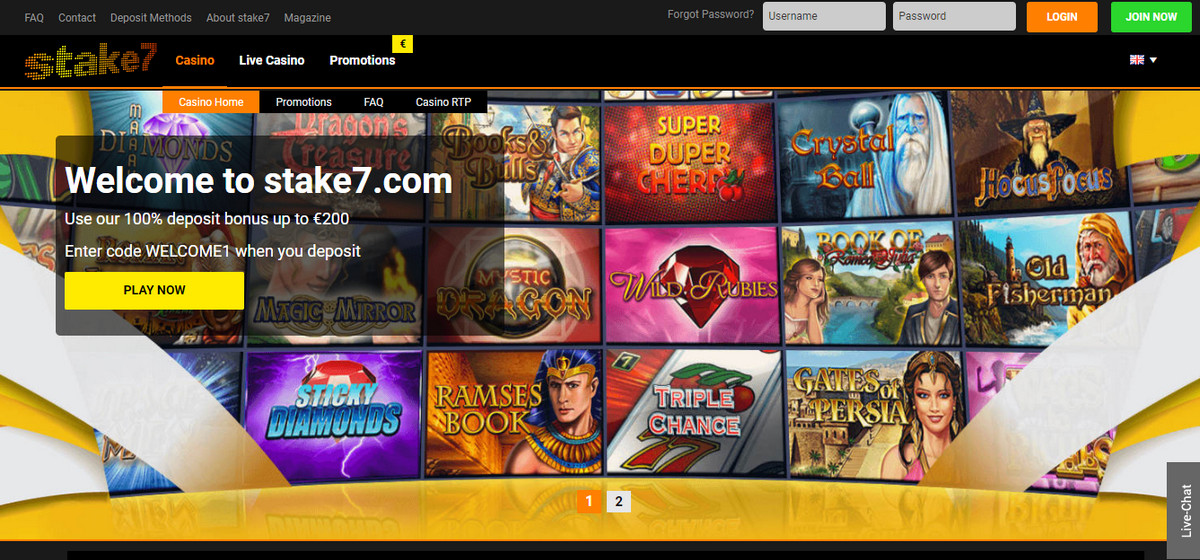
Task: Click the 100% deposit bonus text
Action: [x=207, y=218]
